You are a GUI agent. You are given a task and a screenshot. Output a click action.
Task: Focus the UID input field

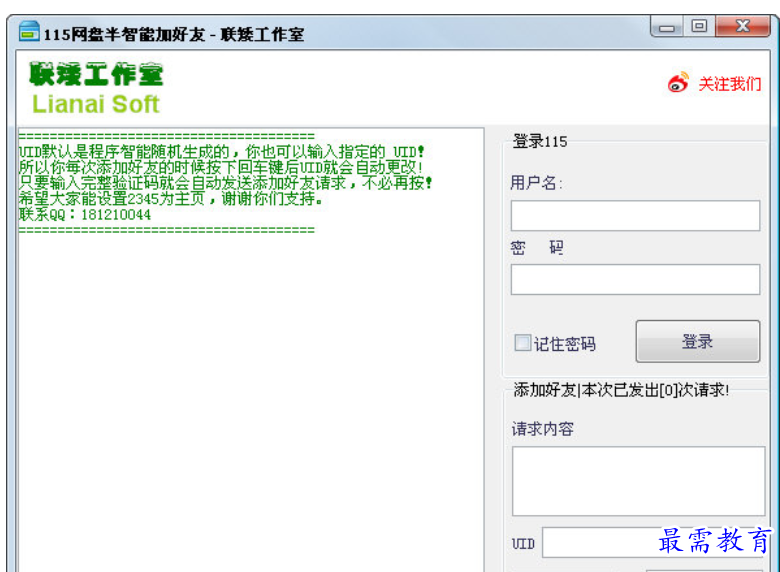(653, 542)
